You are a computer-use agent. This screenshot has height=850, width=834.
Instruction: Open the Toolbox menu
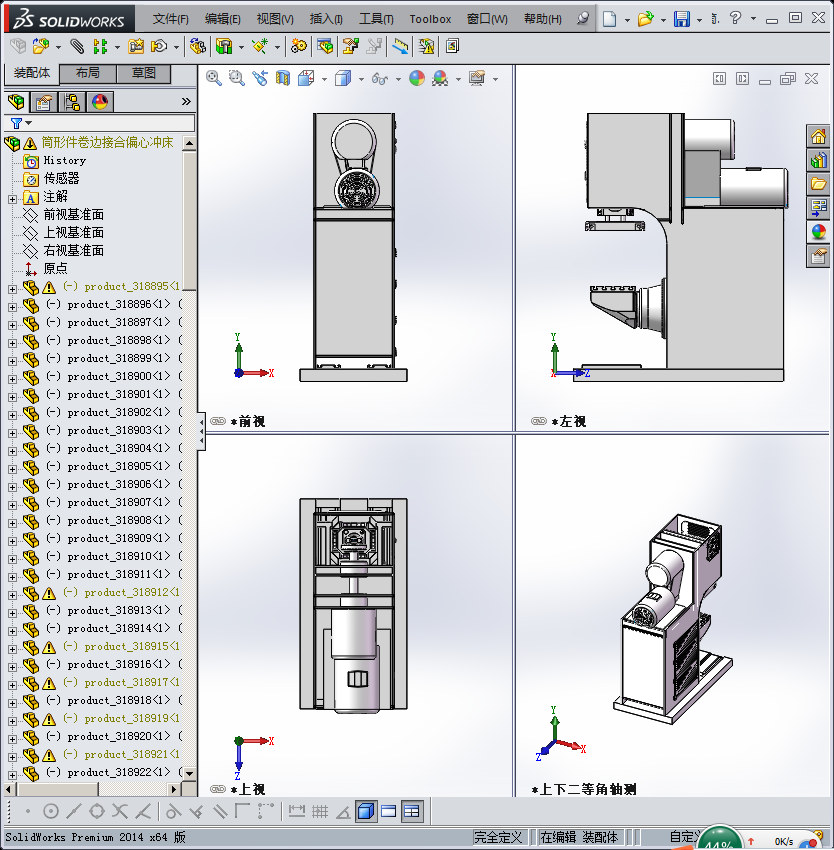tap(430, 19)
